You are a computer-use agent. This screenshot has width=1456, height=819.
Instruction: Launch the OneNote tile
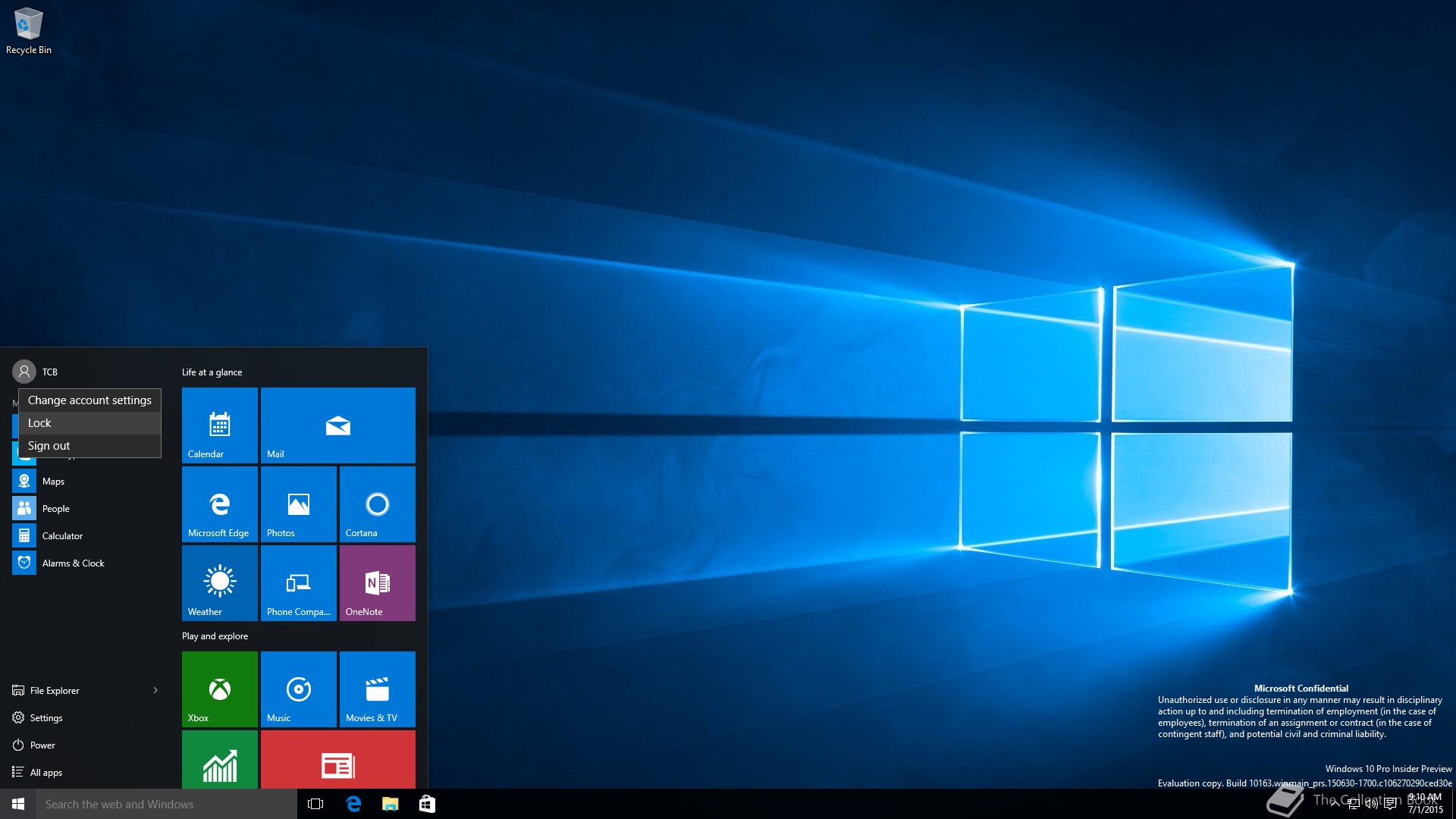click(x=378, y=583)
